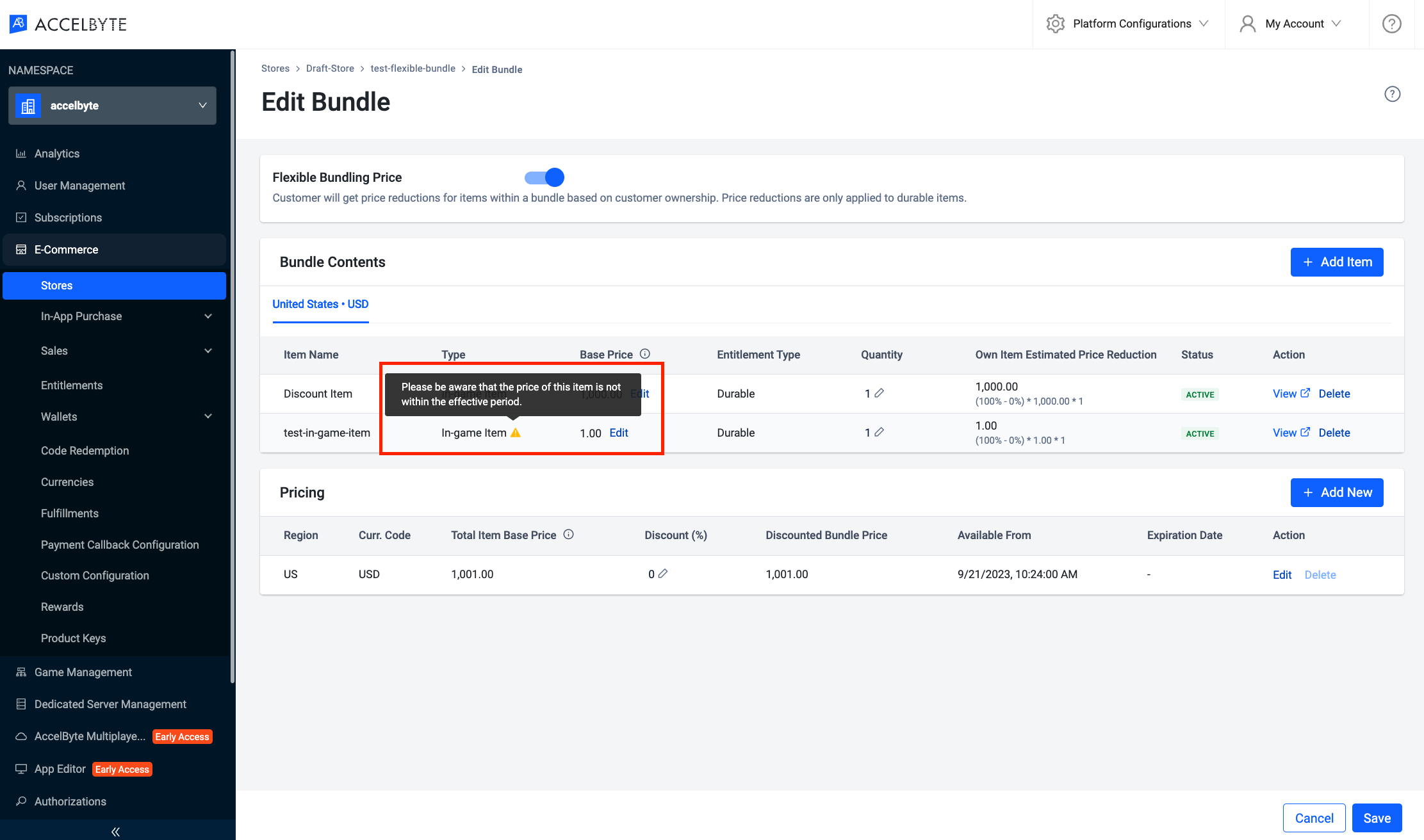The width and height of the screenshot is (1424, 840).
Task: Click the Add Item button
Action: (1337, 262)
